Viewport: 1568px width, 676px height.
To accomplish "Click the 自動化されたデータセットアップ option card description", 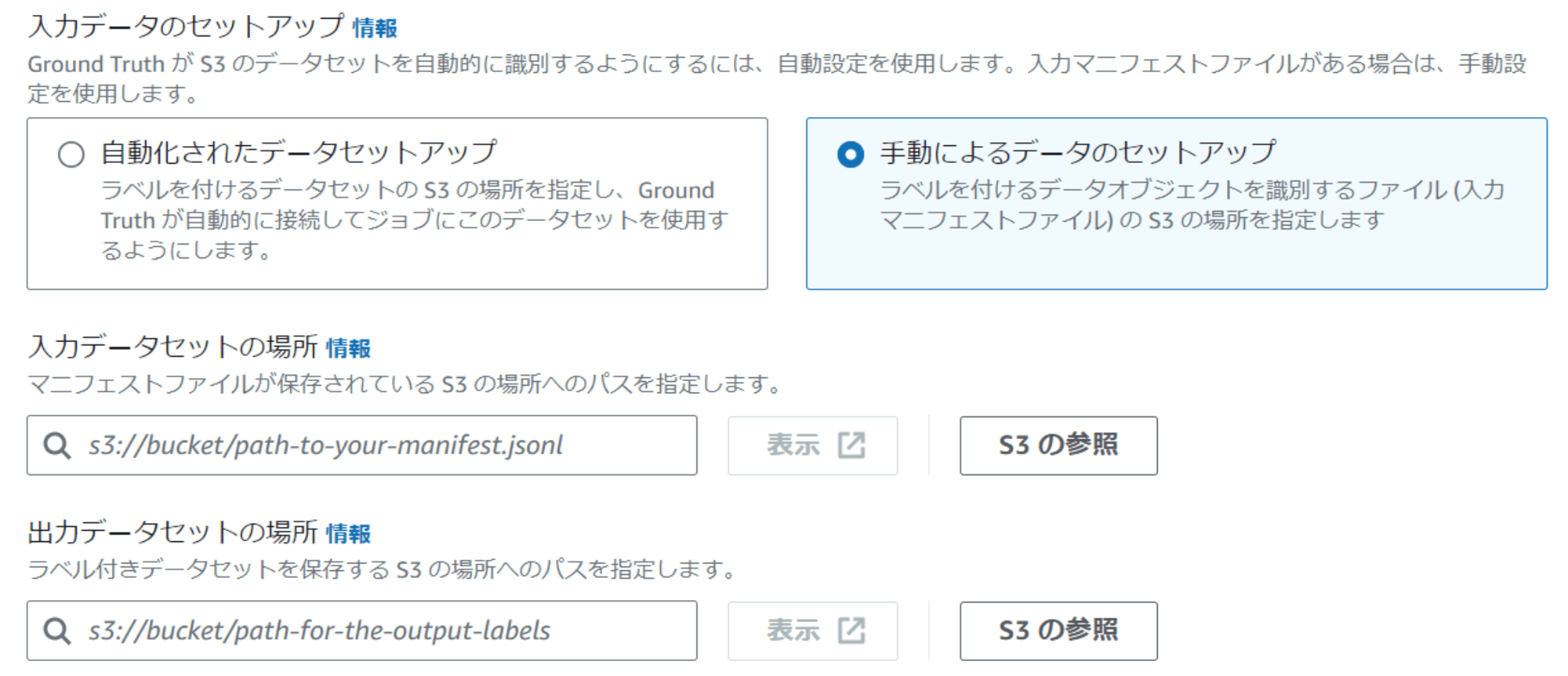I will coord(415,220).
